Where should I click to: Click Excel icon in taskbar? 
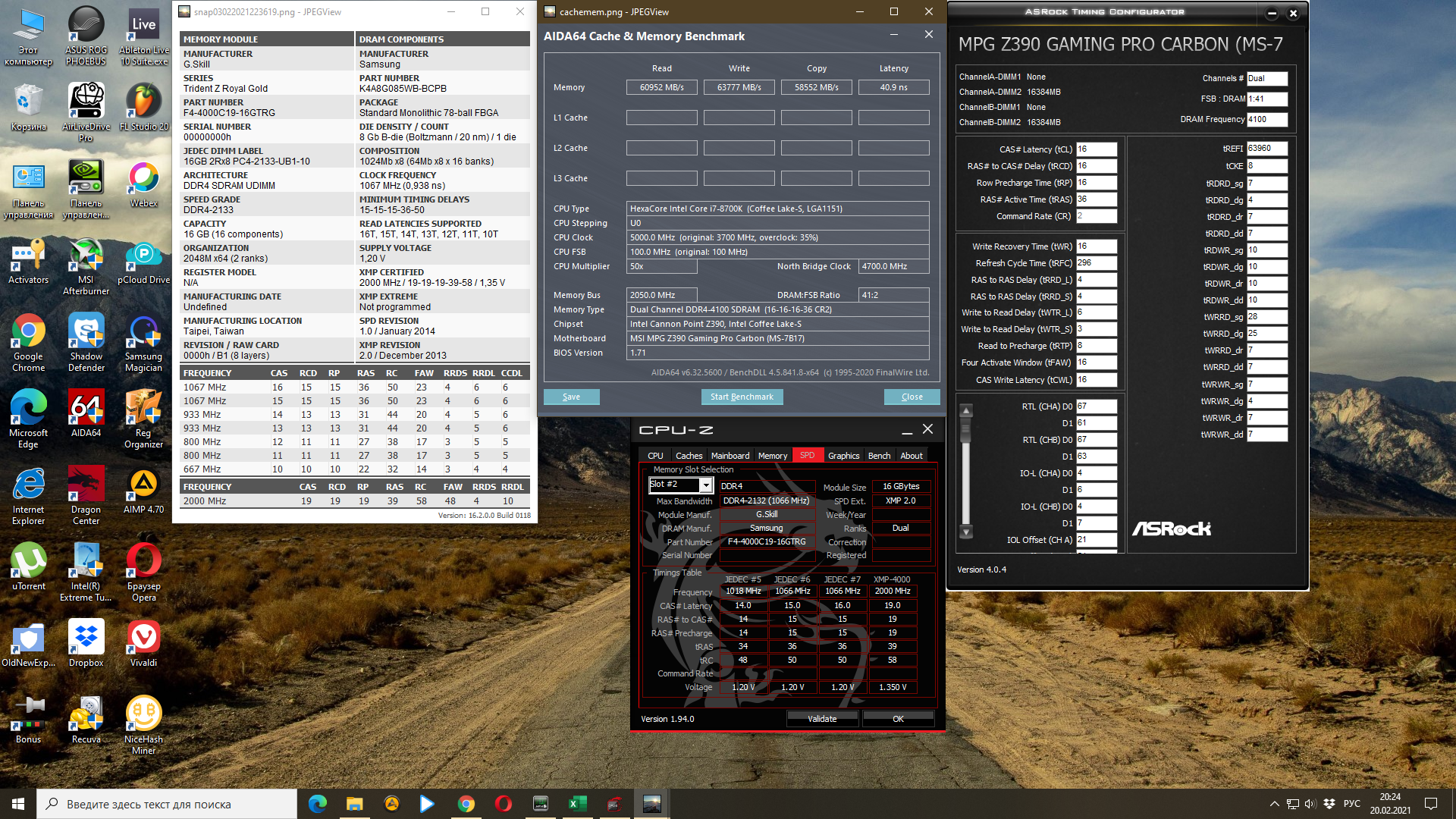point(577,804)
